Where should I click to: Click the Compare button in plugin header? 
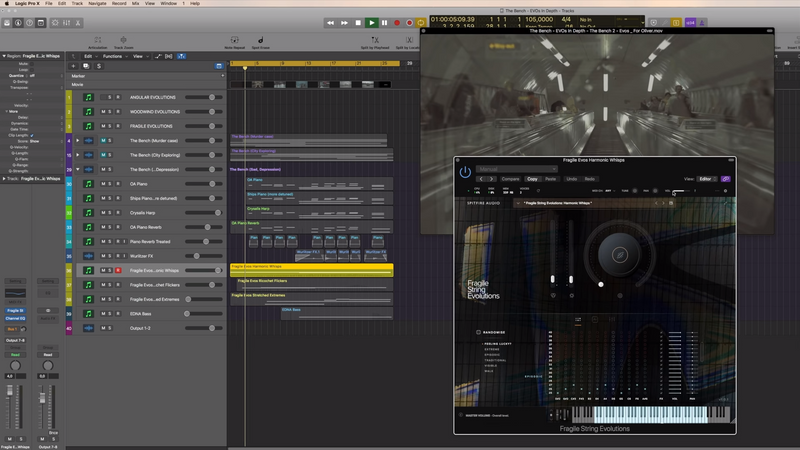coord(510,178)
